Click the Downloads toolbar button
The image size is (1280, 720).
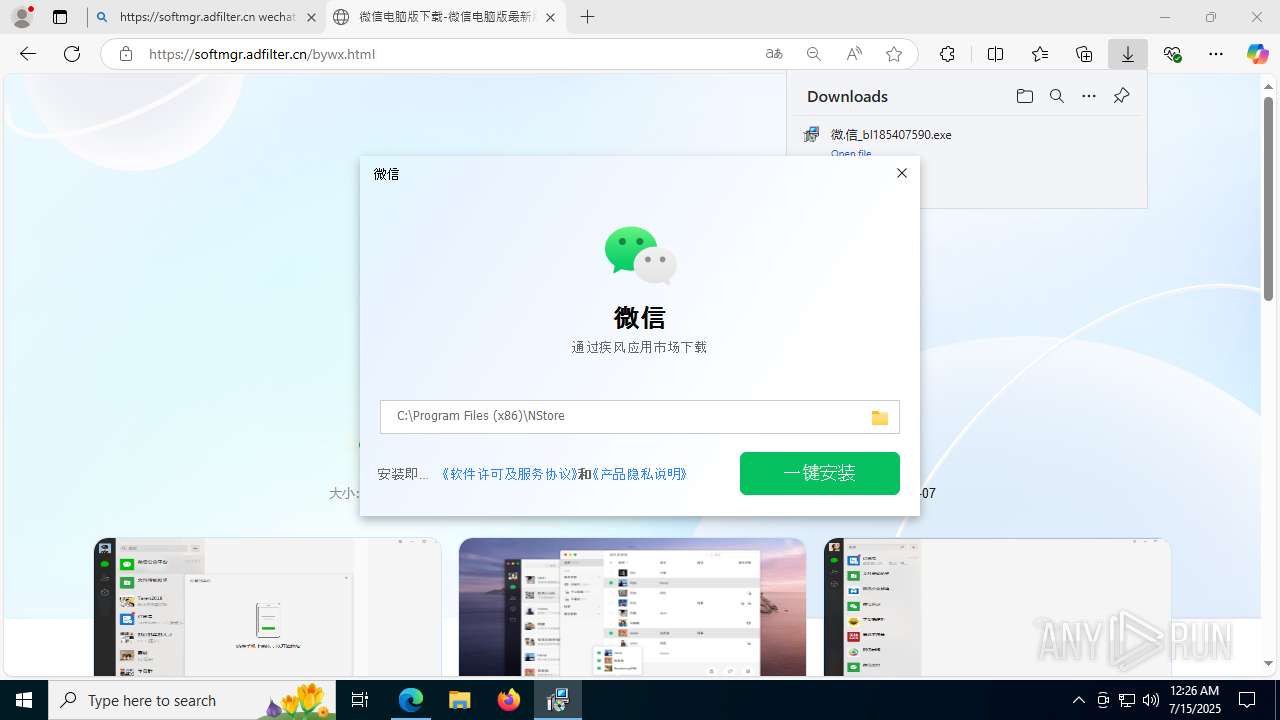coord(1128,54)
